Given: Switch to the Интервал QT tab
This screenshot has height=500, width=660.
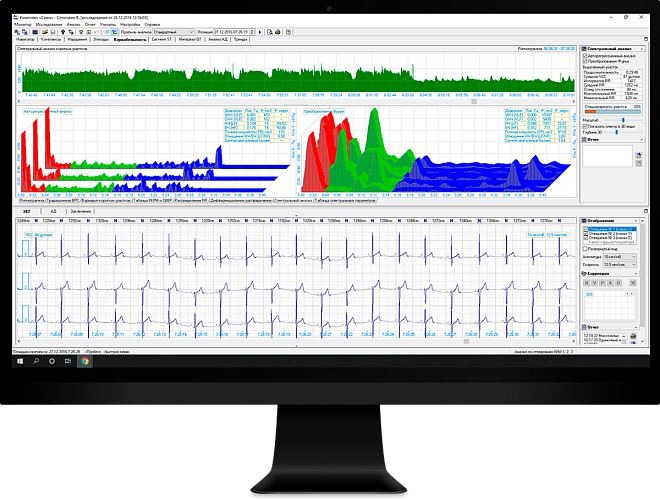Looking at the screenshot, I should pyautogui.click(x=190, y=39).
